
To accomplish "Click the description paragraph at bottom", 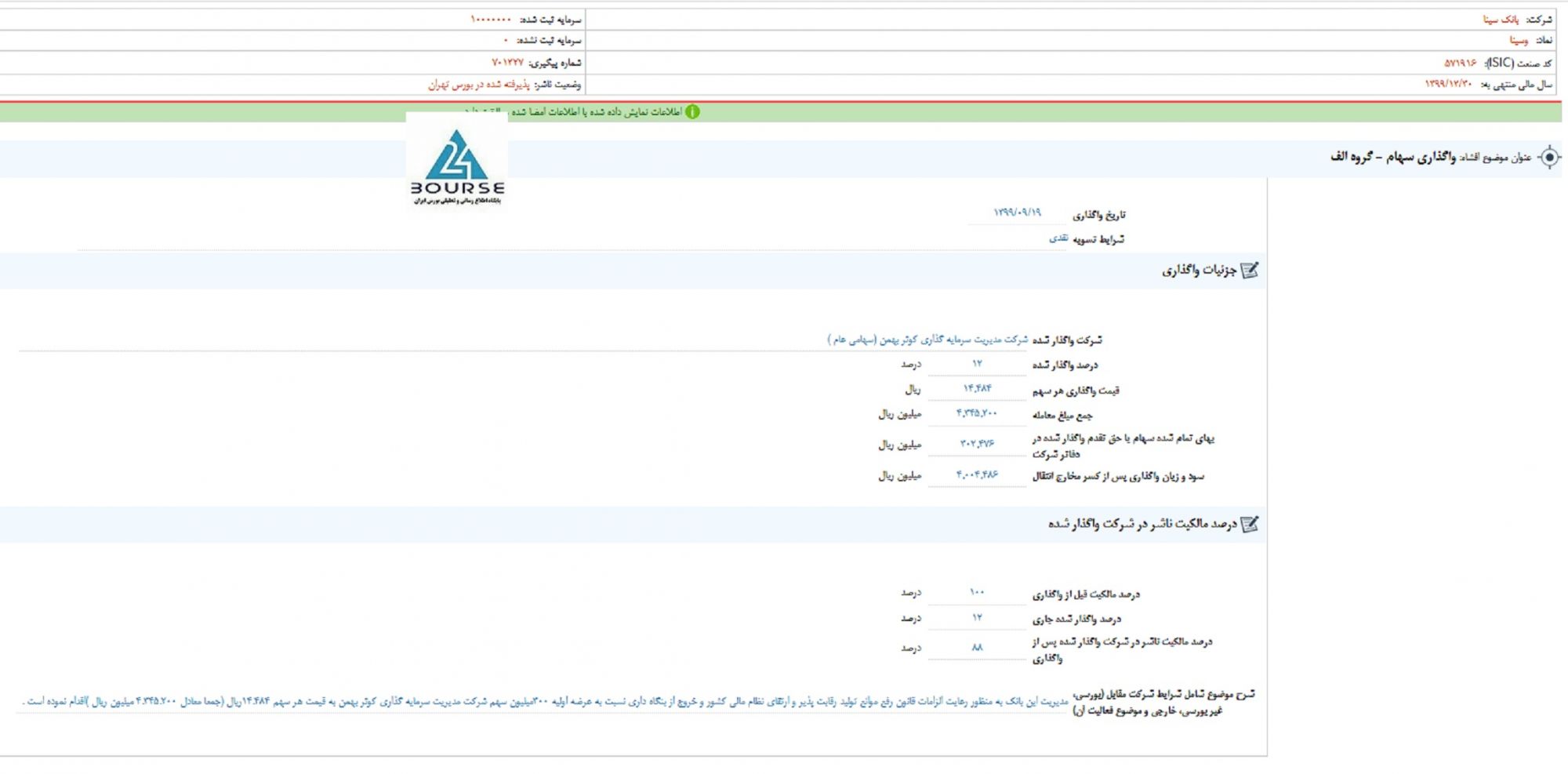I will pyautogui.click(x=546, y=701).
